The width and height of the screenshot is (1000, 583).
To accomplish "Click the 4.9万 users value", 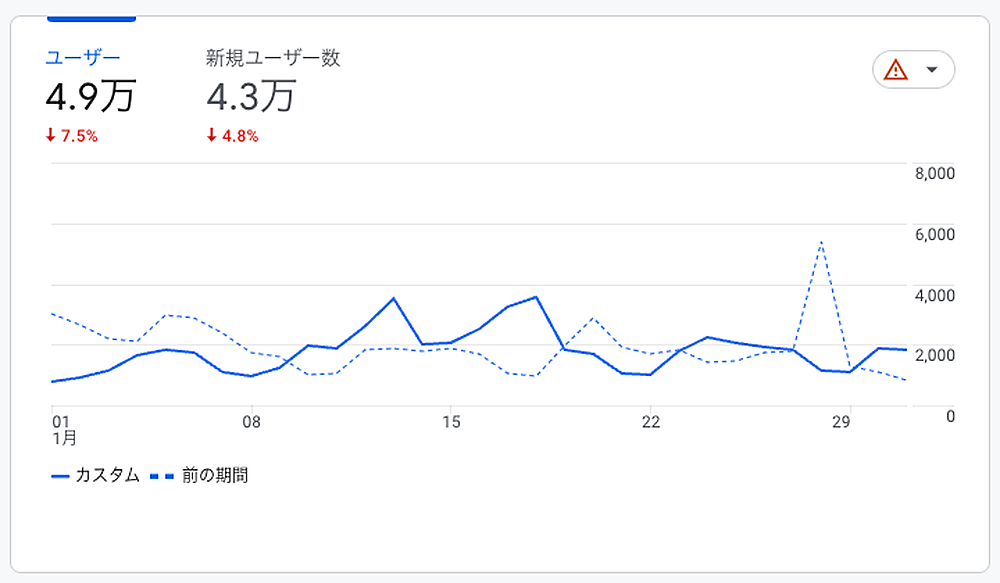I will (x=90, y=97).
